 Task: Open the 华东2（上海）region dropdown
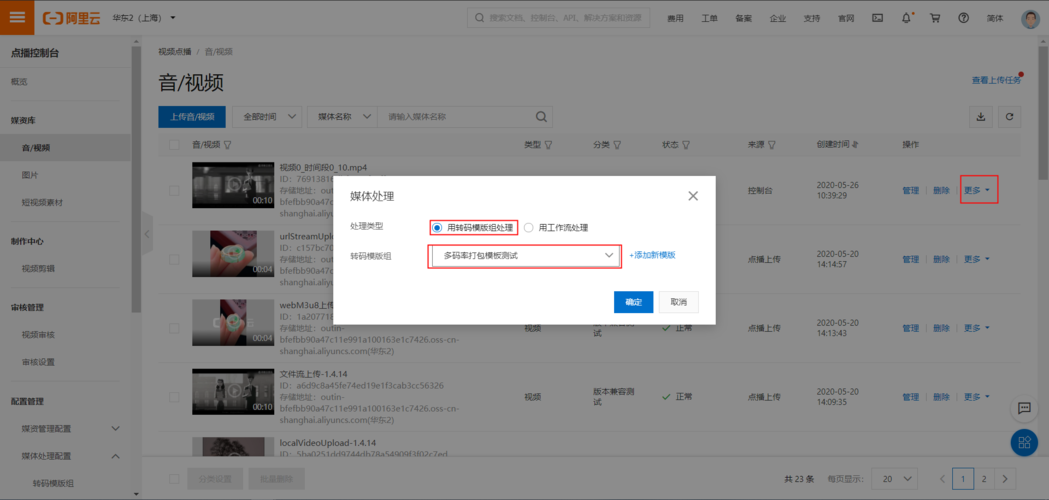coord(144,17)
